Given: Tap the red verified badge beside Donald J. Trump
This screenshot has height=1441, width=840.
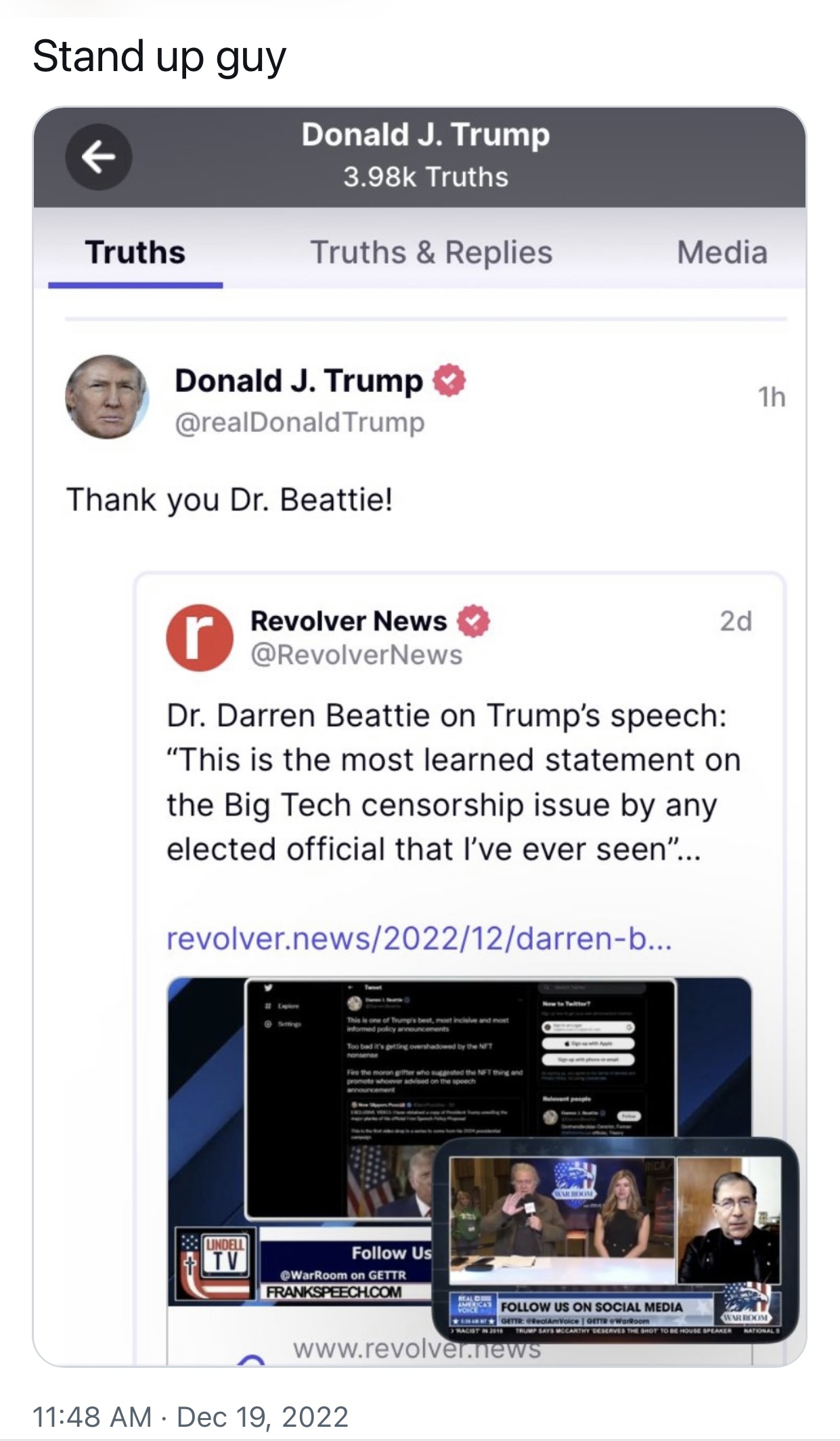Looking at the screenshot, I should pyautogui.click(x=449, y=380).
